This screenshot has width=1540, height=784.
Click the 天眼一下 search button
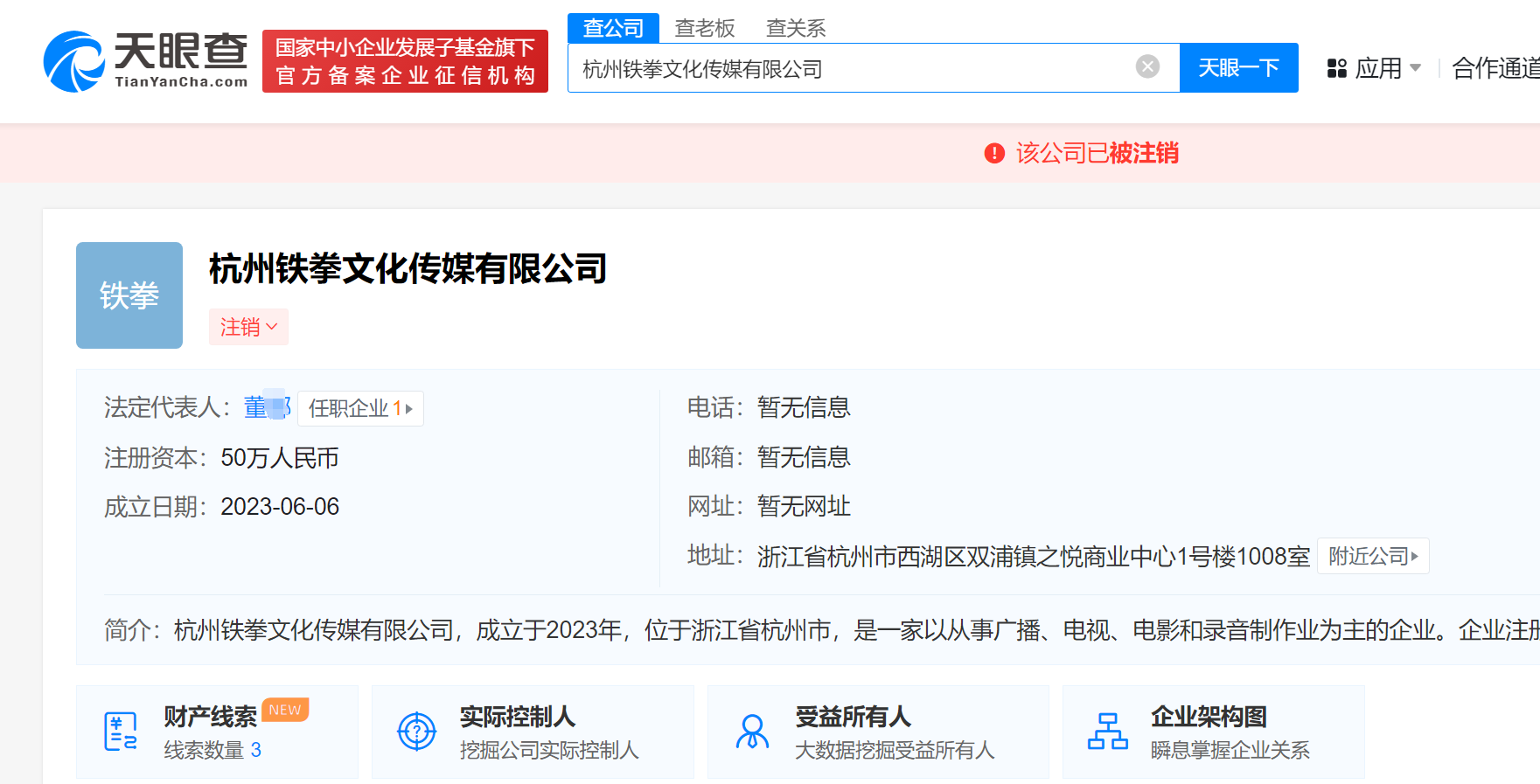coord(1239,67)
